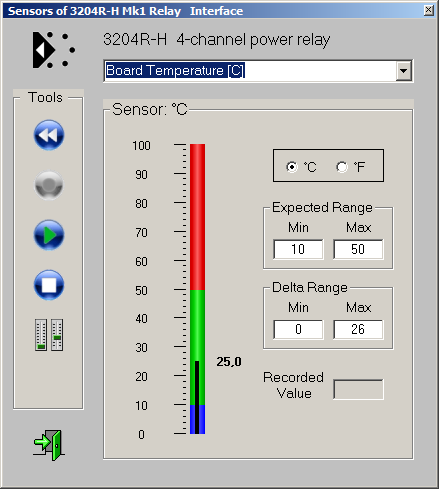Click the rewind double-arrow tool button
The width and height of the screenshot is (439, 489).
tap(49, 135)
